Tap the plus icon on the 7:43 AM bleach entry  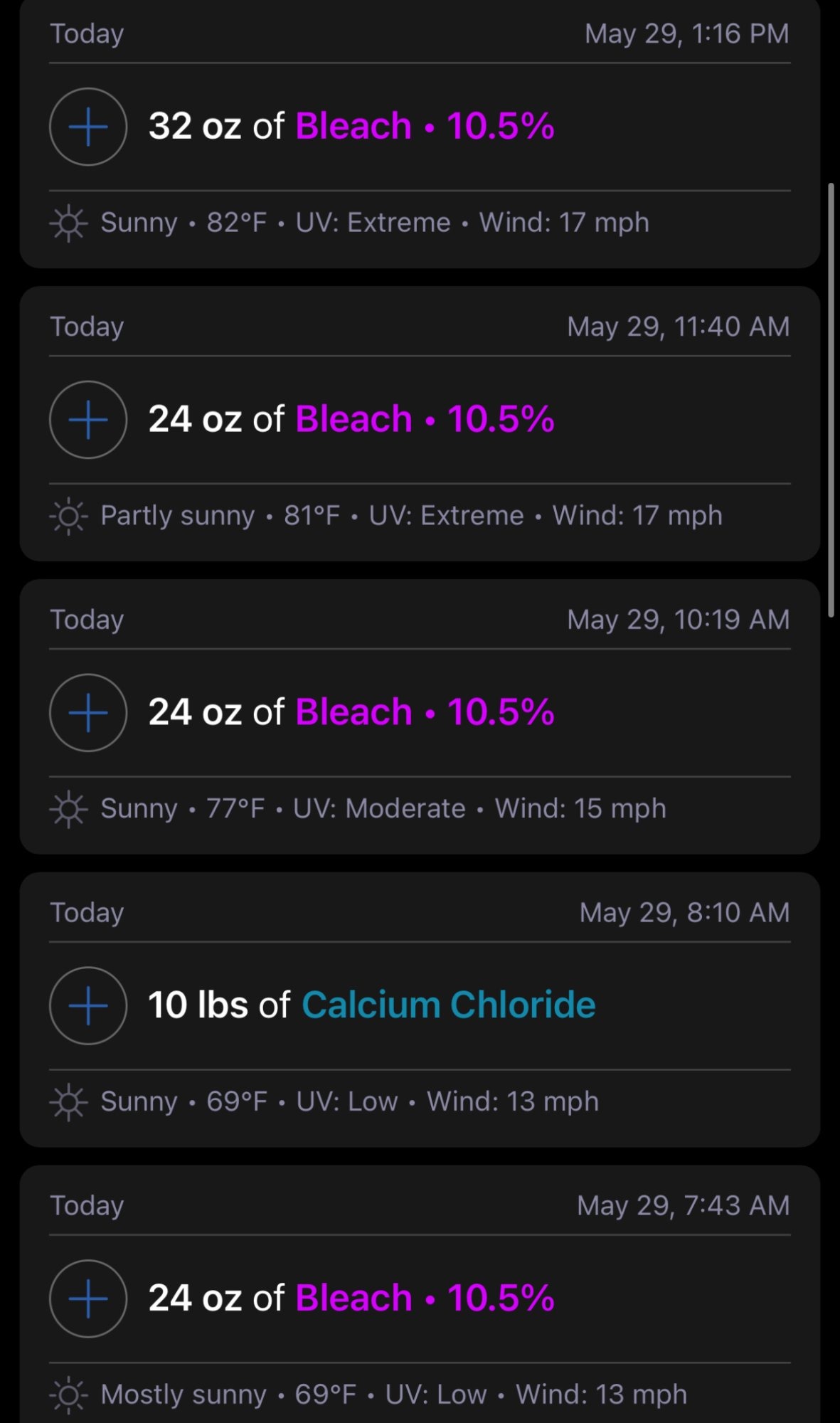[x=88, y=1298]
